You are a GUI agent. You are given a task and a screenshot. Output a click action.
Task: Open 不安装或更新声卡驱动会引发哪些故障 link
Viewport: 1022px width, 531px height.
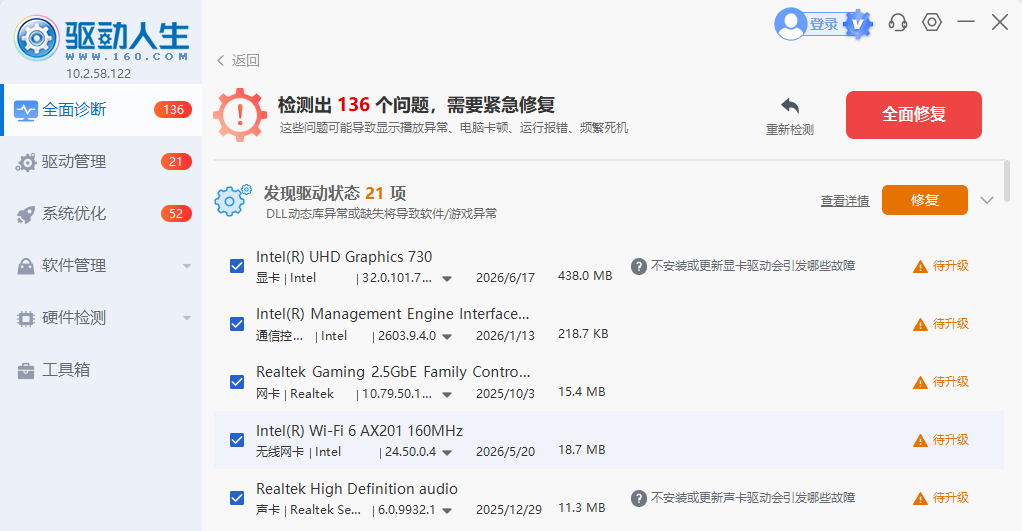click(753, 498)
